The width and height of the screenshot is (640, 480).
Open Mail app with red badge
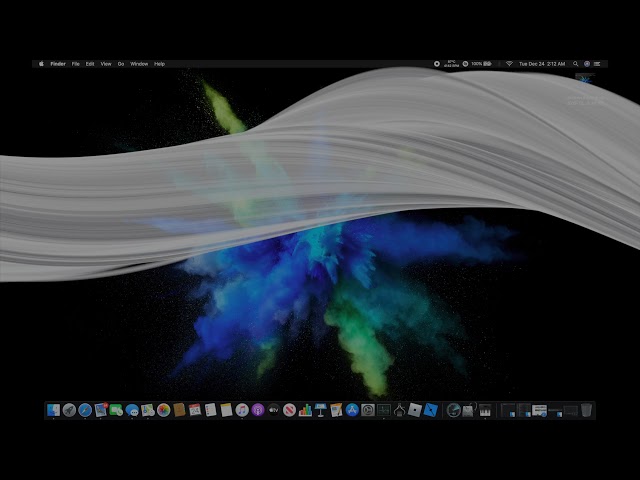[x=101, y=410]
